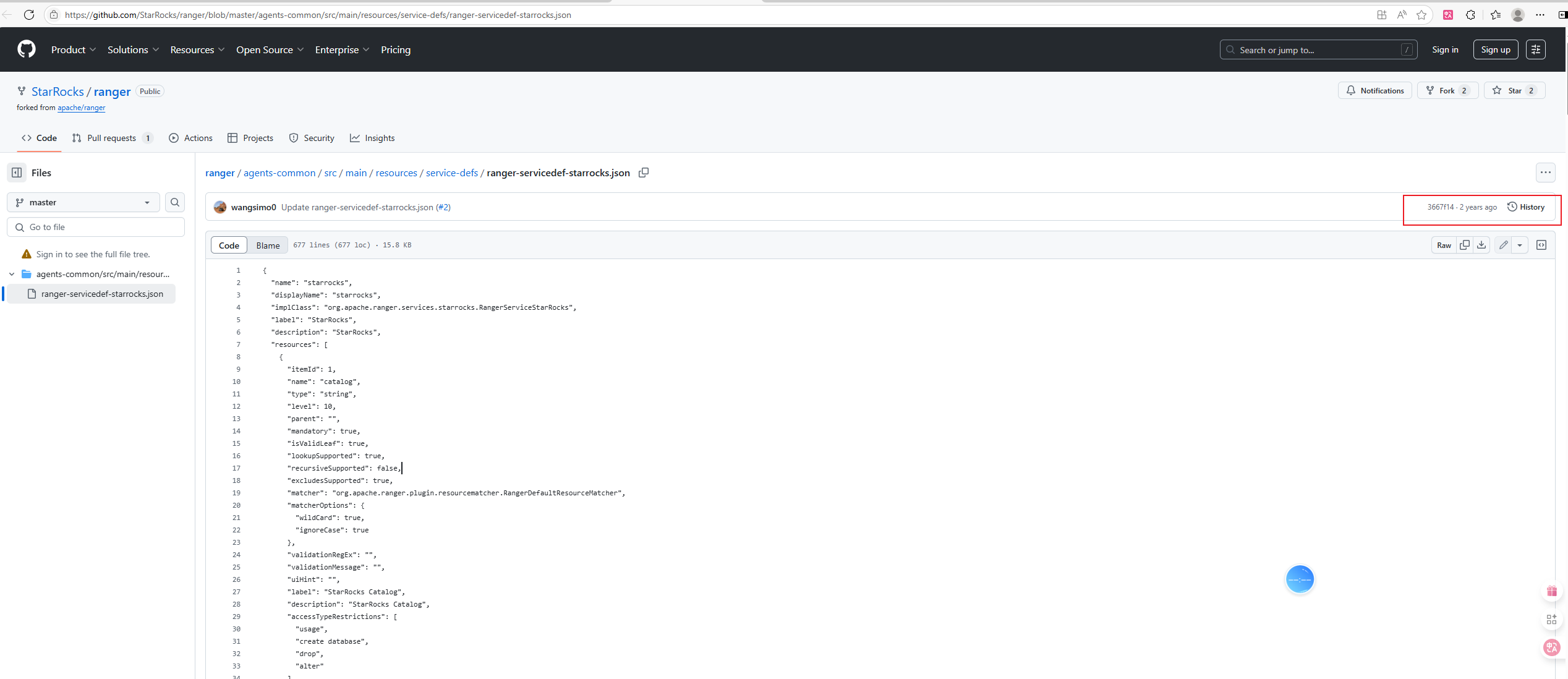Click the Pricing link
1568x679 pixels.
(396, 49)
